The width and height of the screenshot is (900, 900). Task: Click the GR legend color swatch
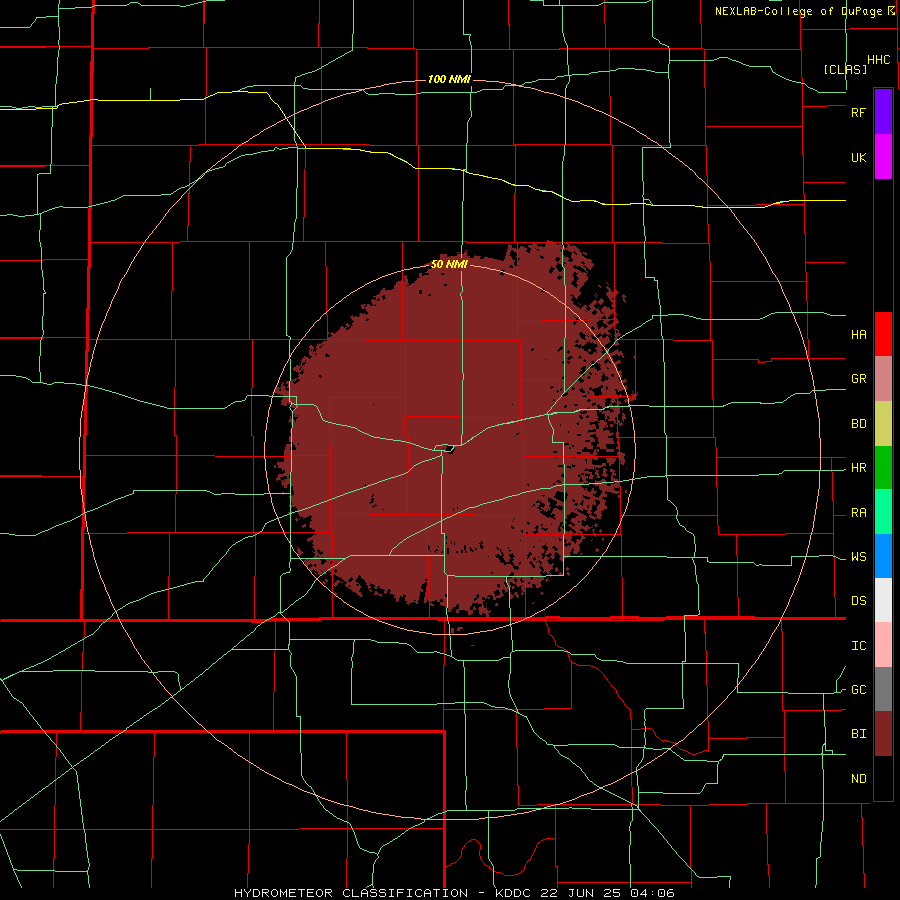[883, 379]
